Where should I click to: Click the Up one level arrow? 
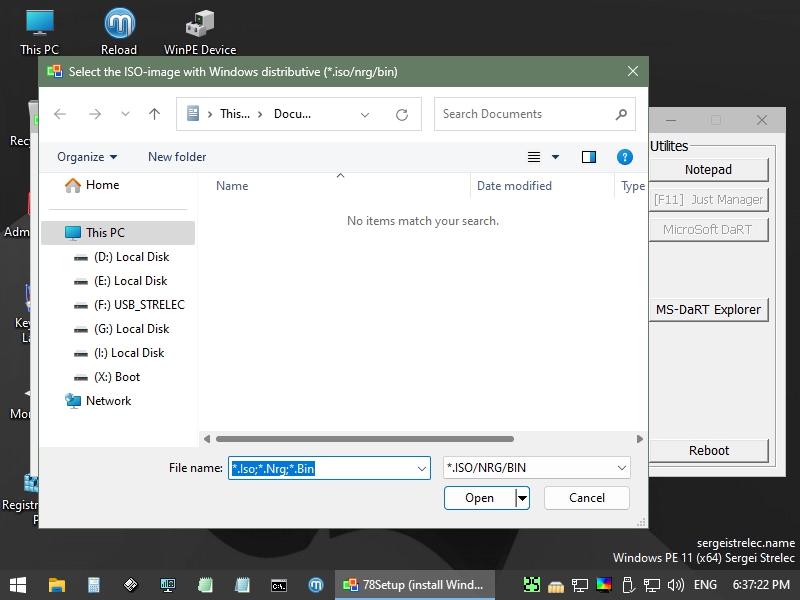[x=154, y=114]
